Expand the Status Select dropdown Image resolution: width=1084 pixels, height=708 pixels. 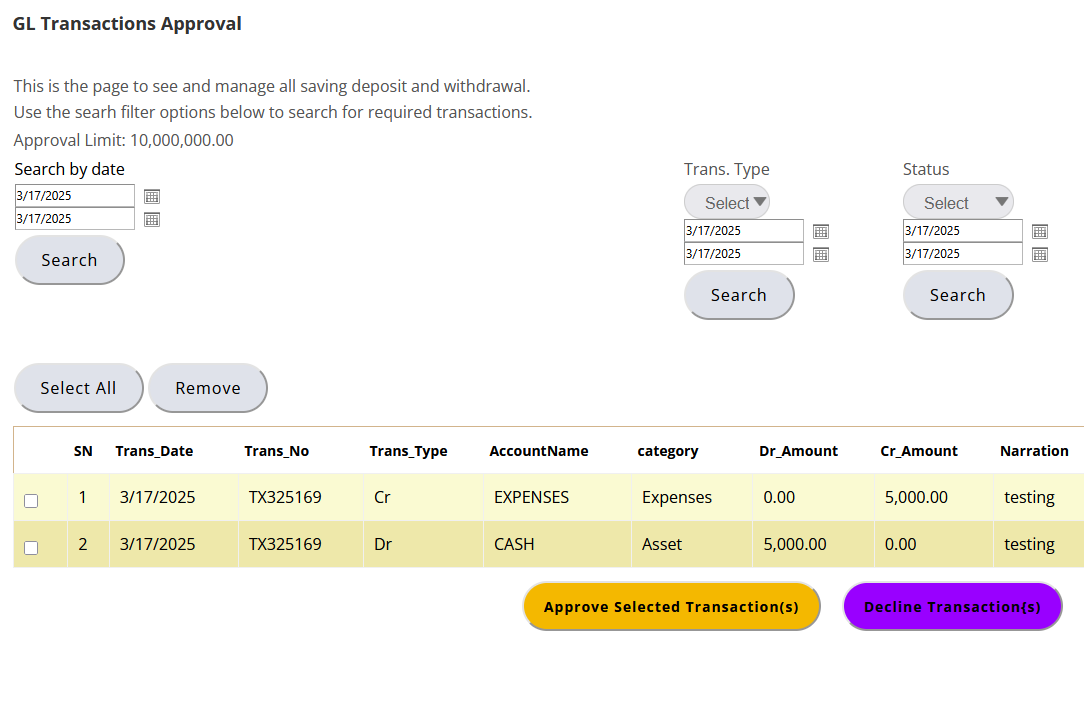point(957,202)
